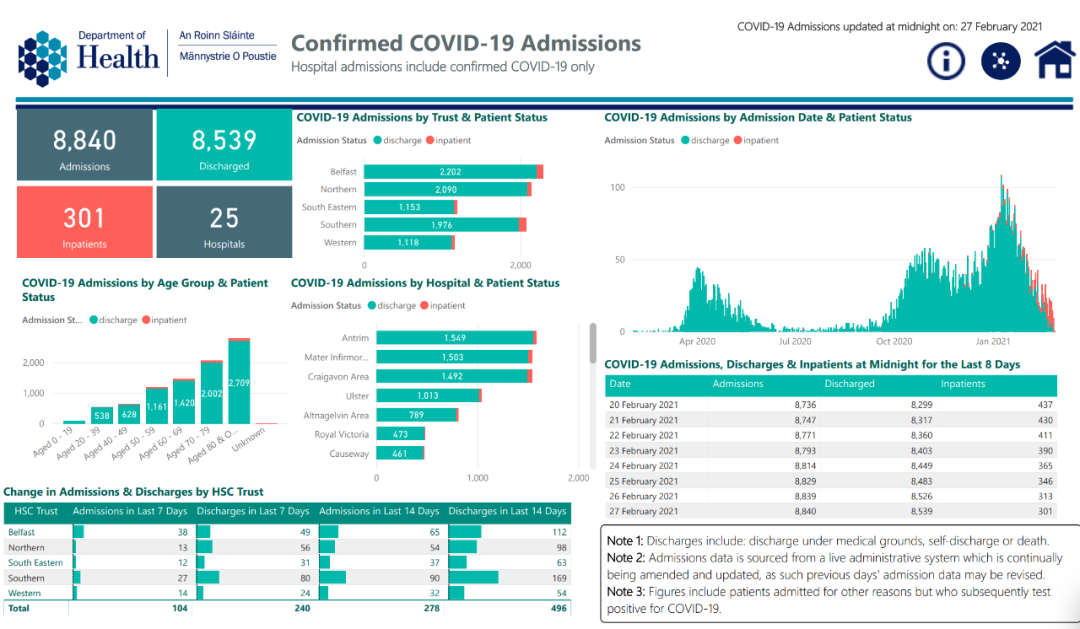
Task: Select Belfast row in HSC Trust table
Action: (287, 532)
